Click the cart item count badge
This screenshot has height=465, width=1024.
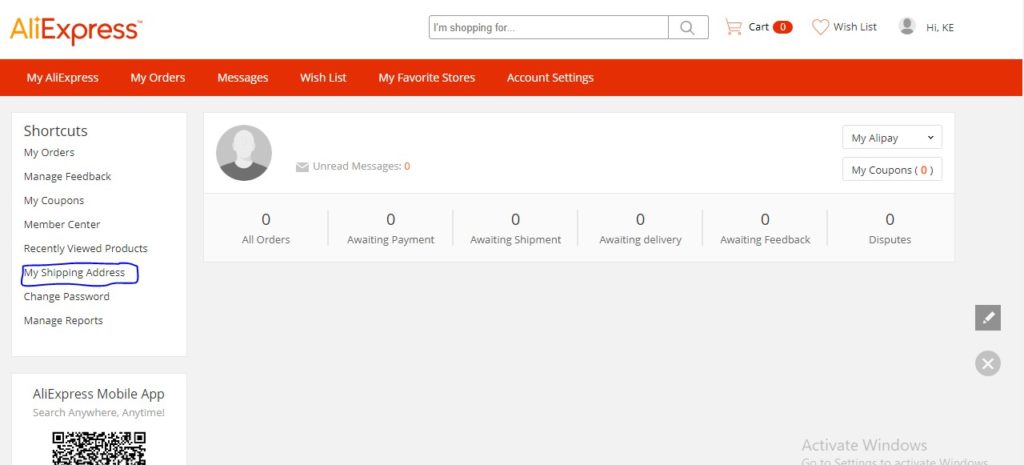(x=782, y=27)
